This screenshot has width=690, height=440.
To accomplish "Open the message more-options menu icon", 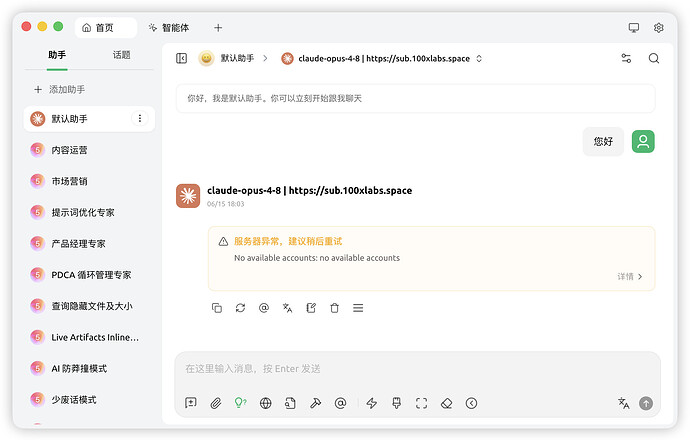I will (358, 308).
